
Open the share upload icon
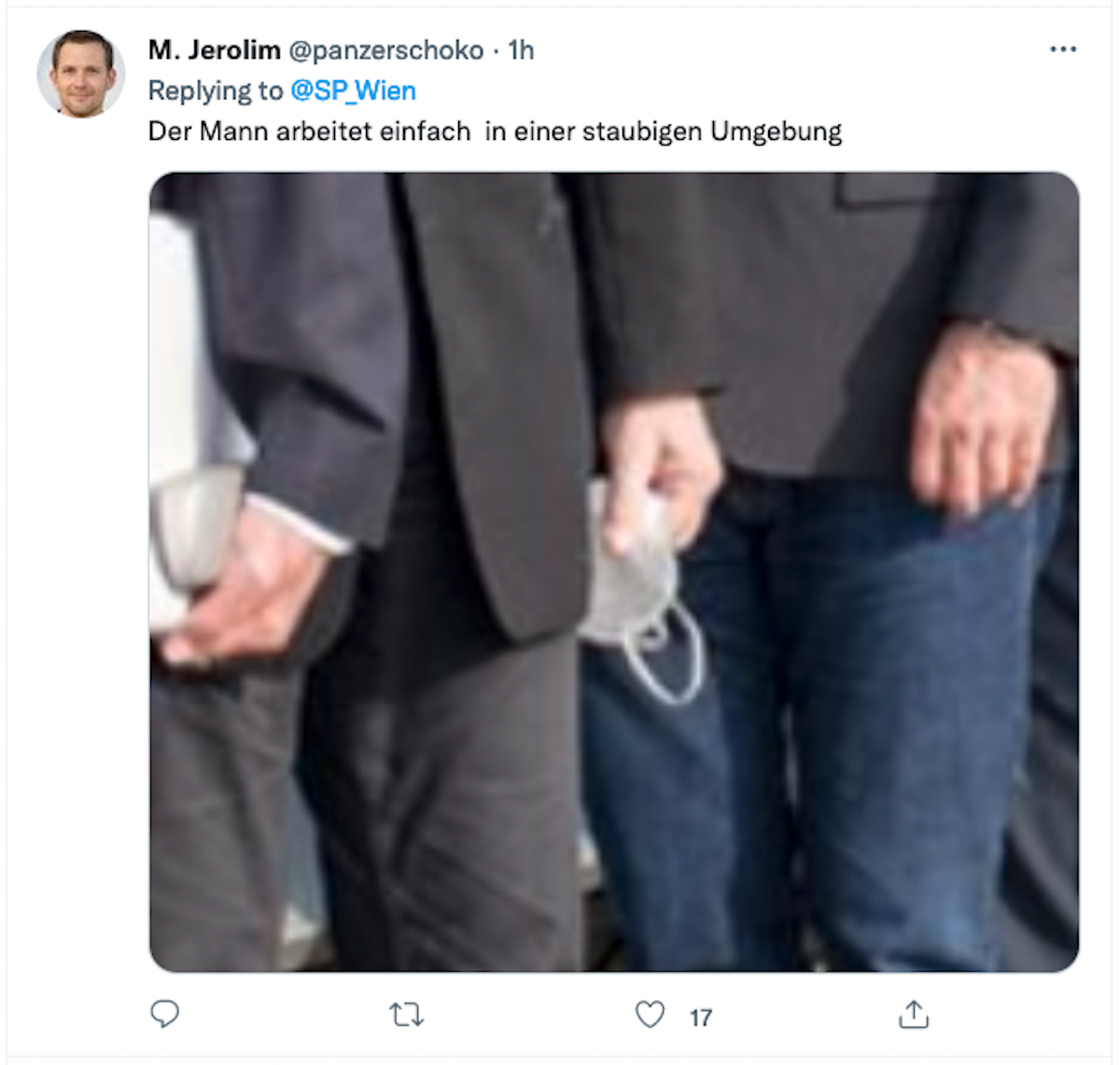tap(914, 1014)
